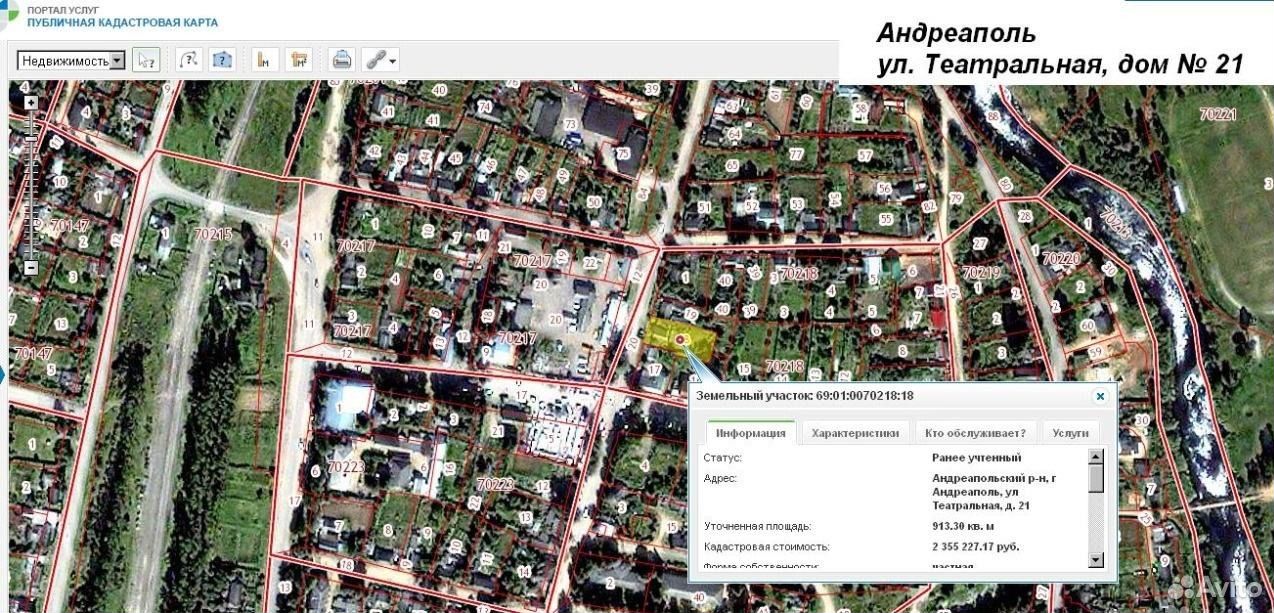Activate the identify-along-path query tool
The width and height of the screenshot is (1274, 613).
(189, 60)
